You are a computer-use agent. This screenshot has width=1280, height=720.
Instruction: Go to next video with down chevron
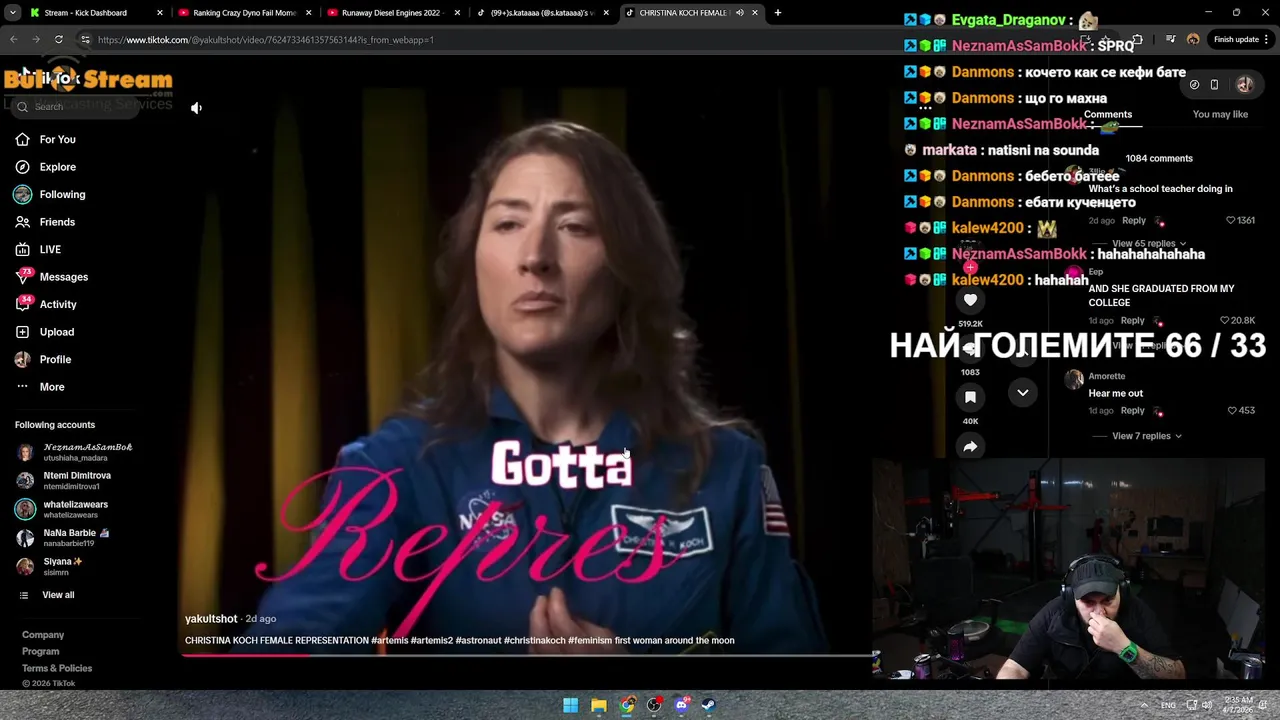(1022, 393)
